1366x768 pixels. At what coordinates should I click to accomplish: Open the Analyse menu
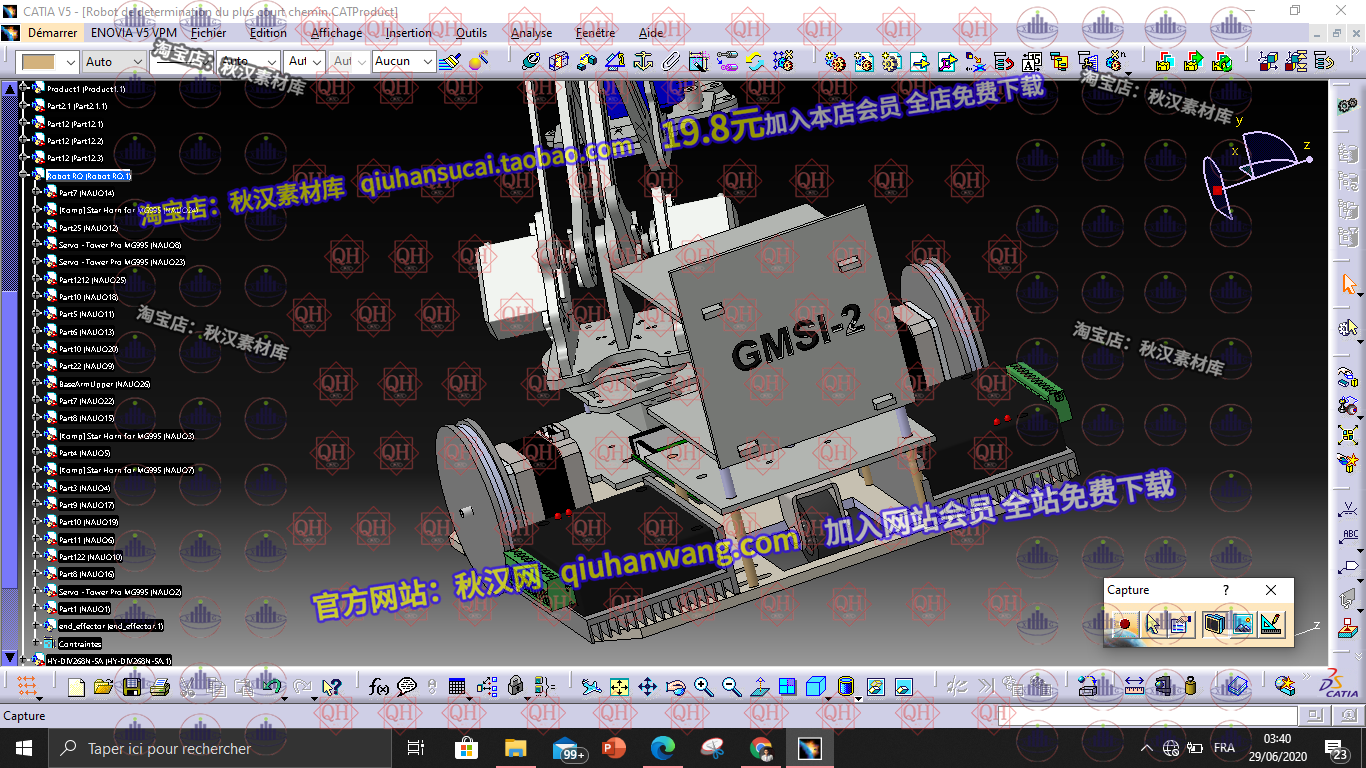point(531,33)
